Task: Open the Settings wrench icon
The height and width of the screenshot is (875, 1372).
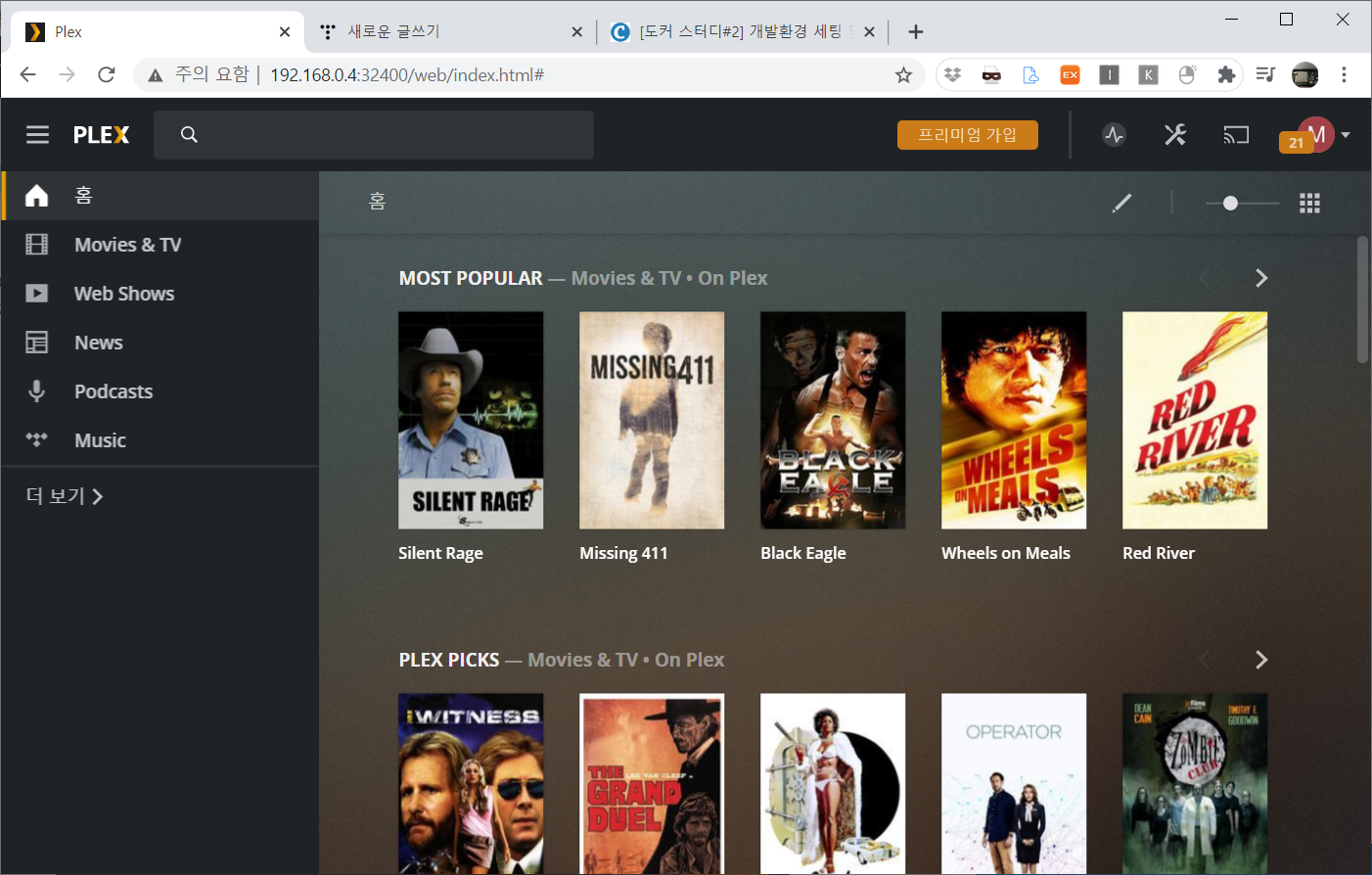Action: 1175,135
